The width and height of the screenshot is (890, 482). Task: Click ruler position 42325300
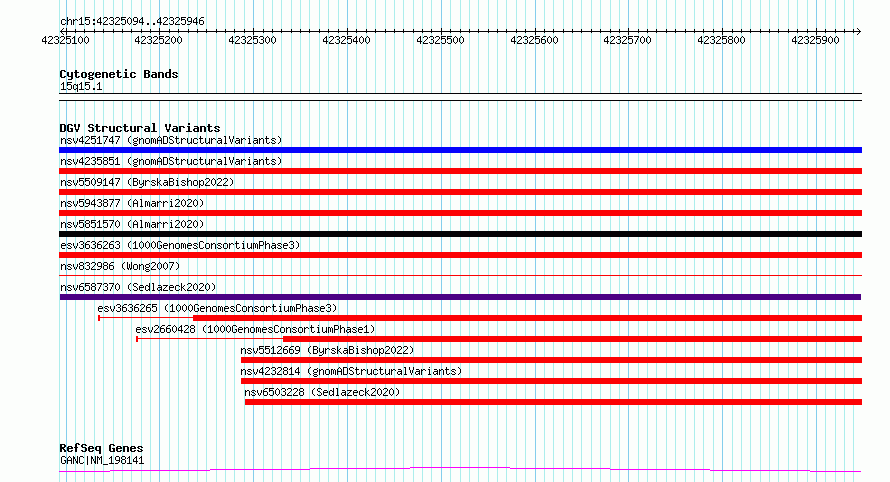tap(252, 40)
